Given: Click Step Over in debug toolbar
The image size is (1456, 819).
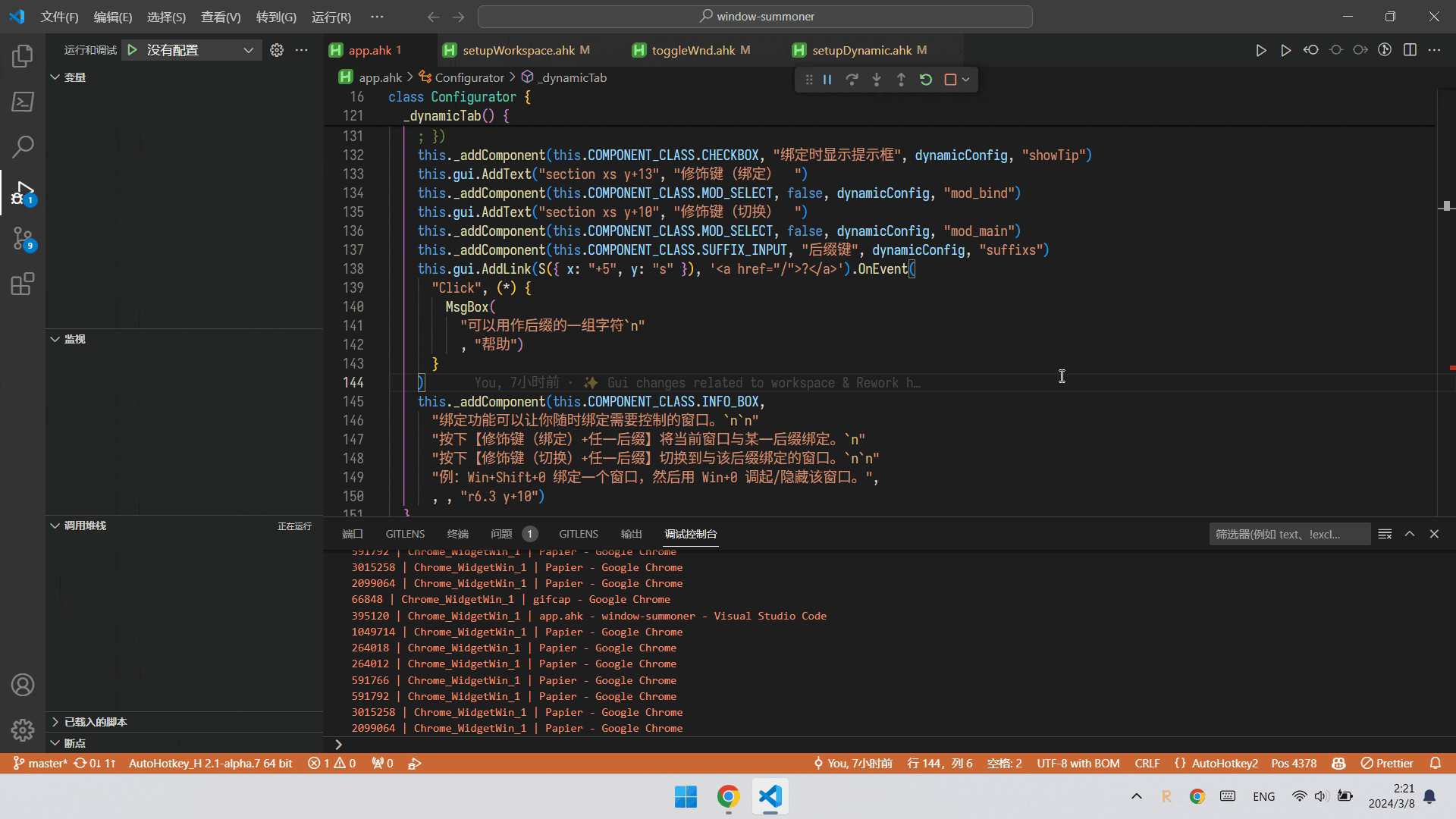Looking at the screenshot, I should pyautogui.click(x=852, y=80).
